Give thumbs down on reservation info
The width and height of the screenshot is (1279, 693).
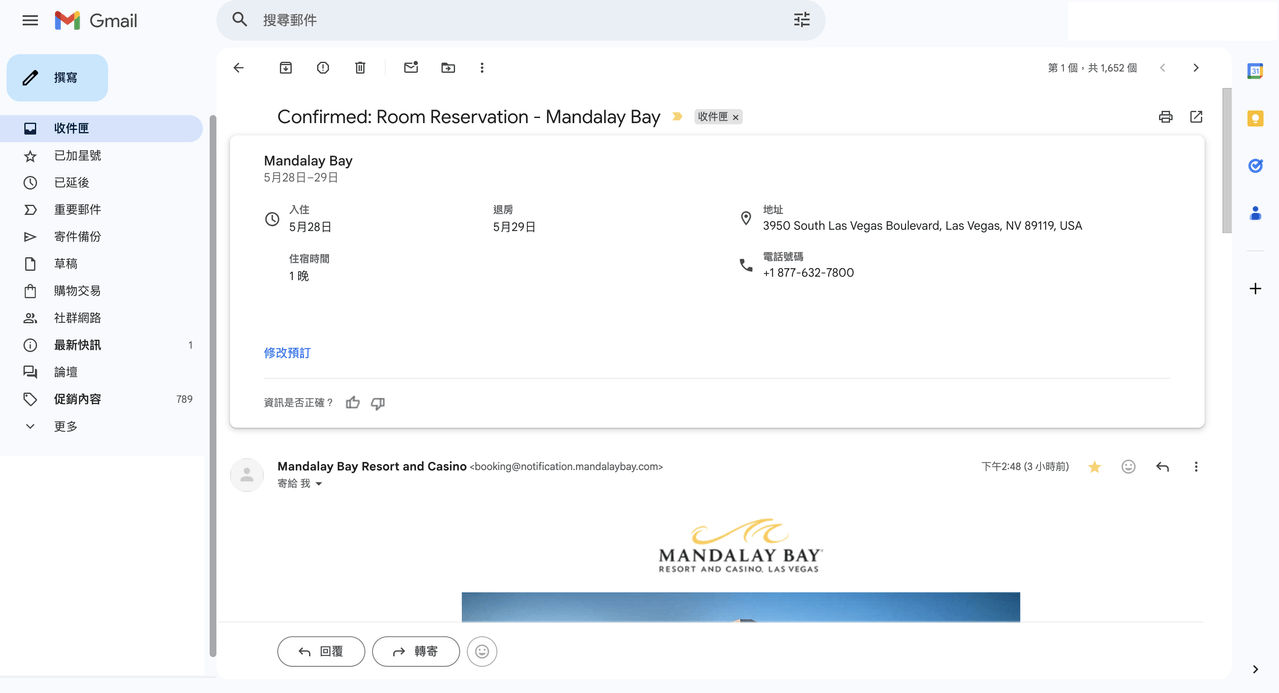(x=378, y=403)
